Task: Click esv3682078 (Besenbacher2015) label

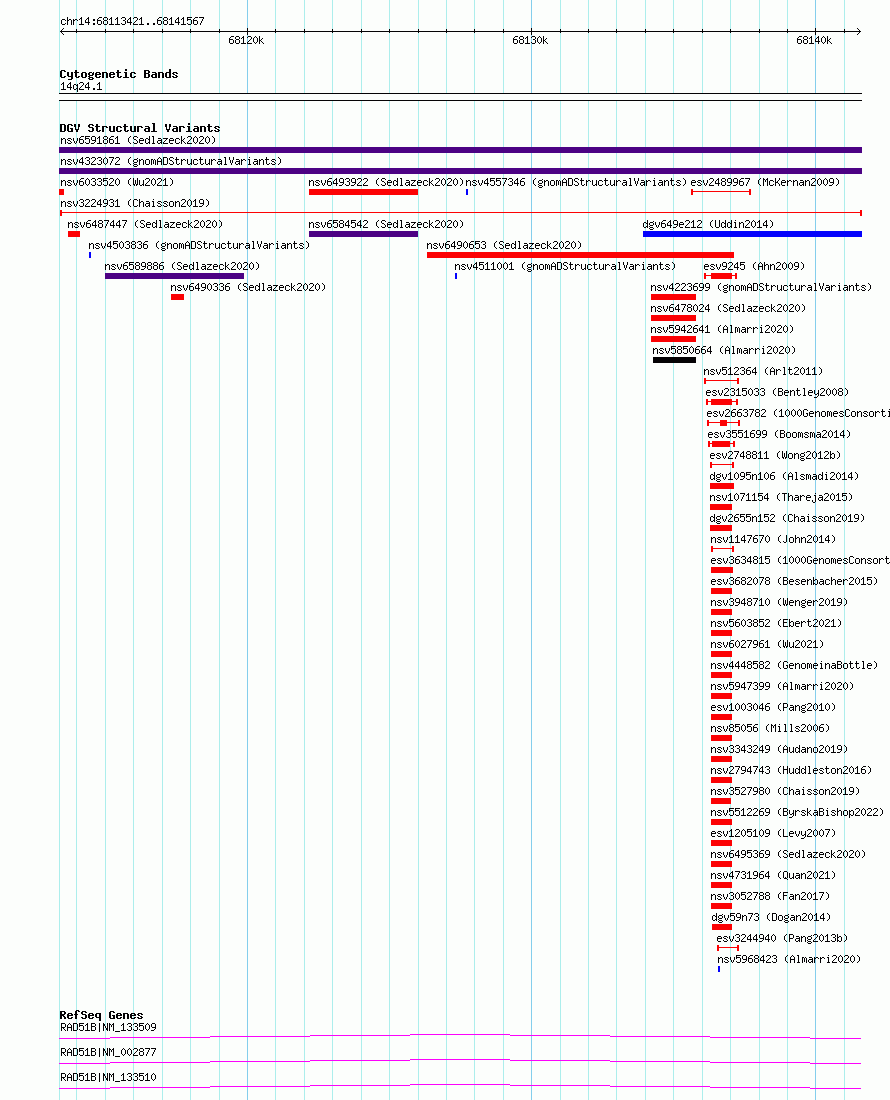Action: click(x=794, y=582)
